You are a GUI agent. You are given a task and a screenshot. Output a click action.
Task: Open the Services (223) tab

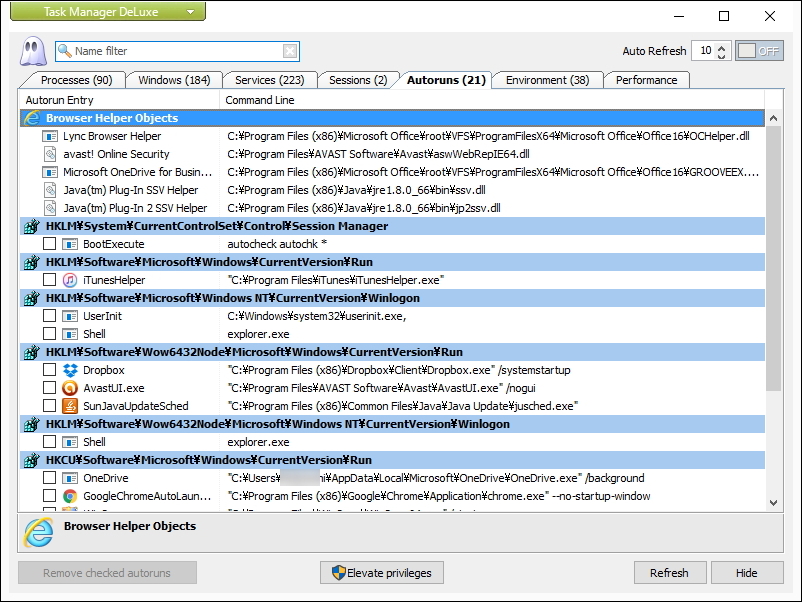pyautogui.click(x=270, y=80)
